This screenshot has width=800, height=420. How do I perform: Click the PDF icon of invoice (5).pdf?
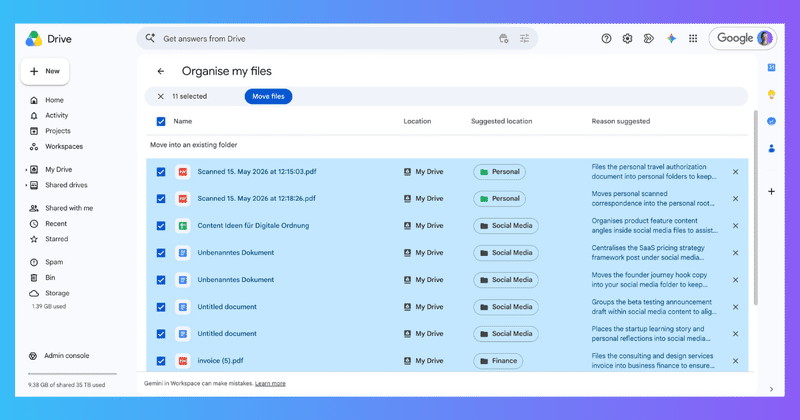pyautogui.click(x=183, y=361)
